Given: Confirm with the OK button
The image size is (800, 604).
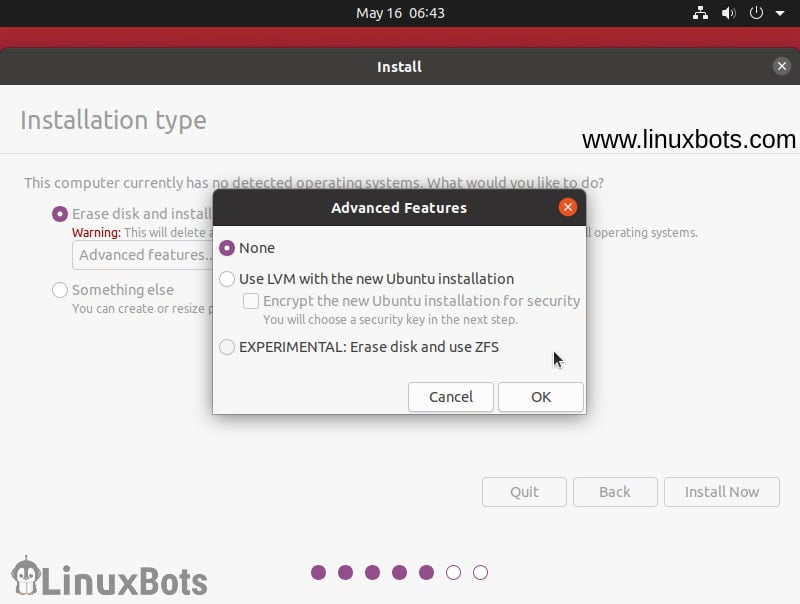Looking at the screenshot, I should pos(540,397).
